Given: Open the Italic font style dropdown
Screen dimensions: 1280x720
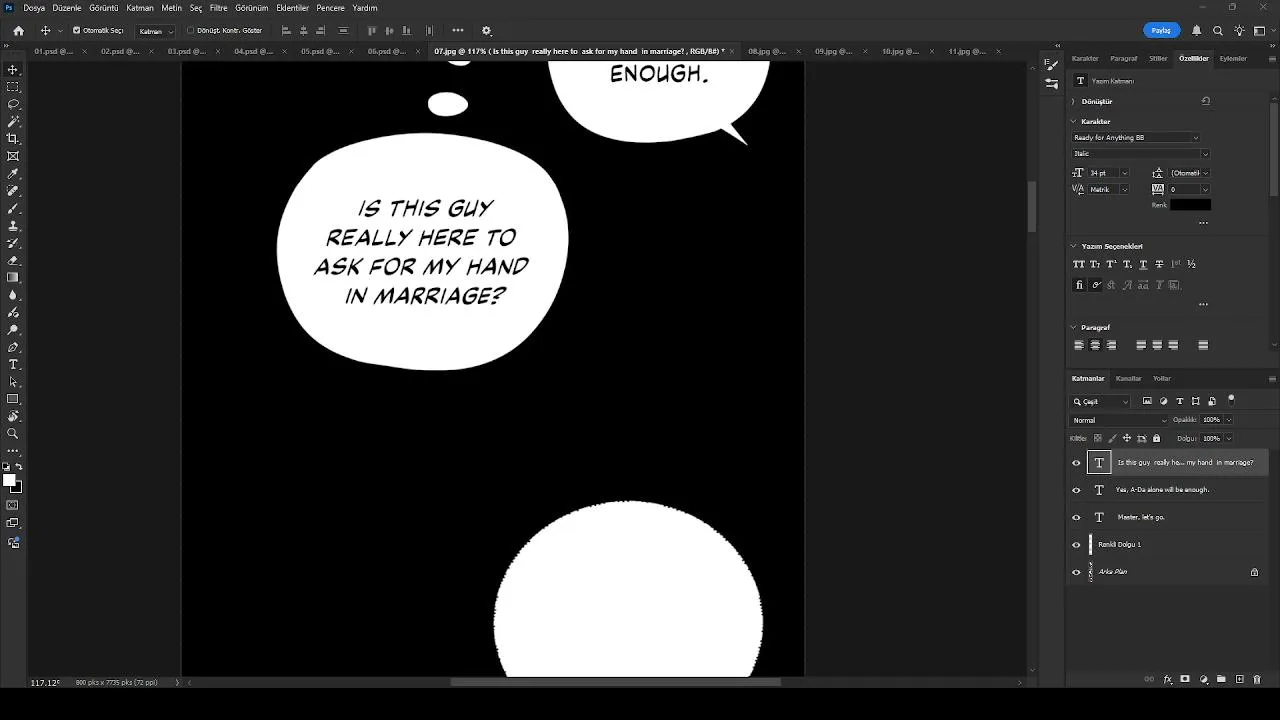Looking at the screenshot, I should pos(1140,154).
